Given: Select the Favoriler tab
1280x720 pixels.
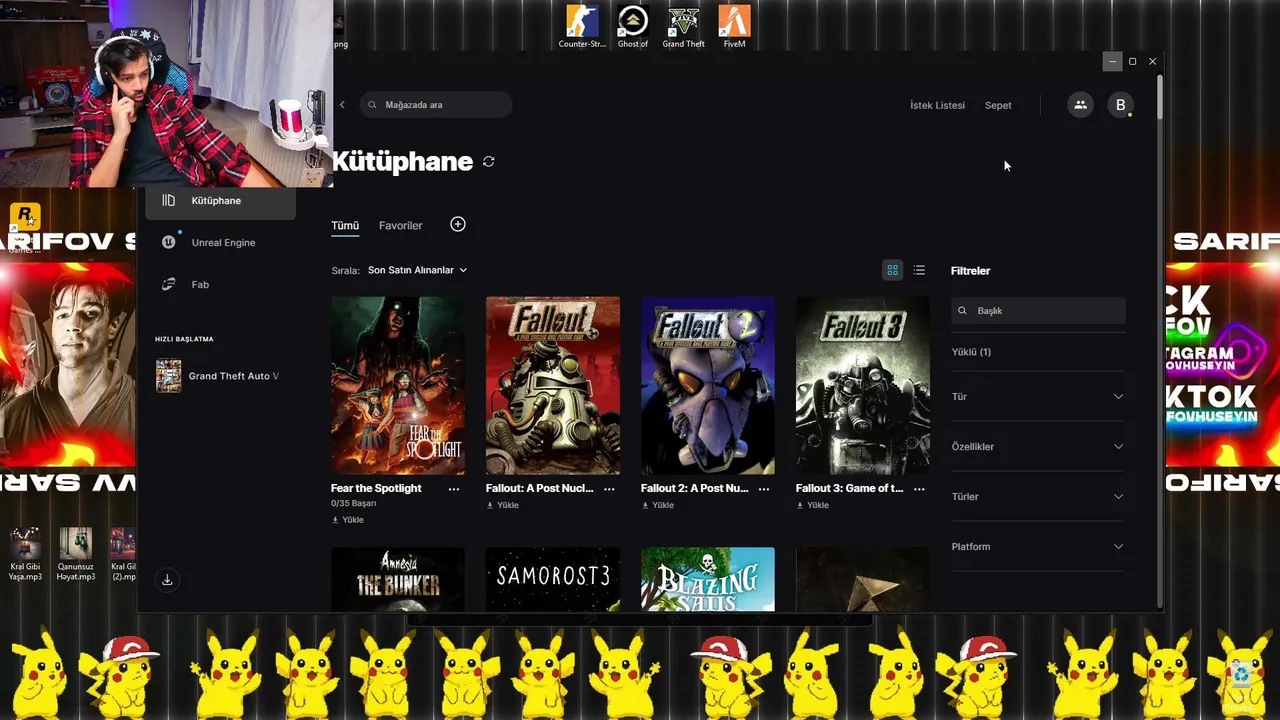Looking at the screenshot, I should pos(400,225).
